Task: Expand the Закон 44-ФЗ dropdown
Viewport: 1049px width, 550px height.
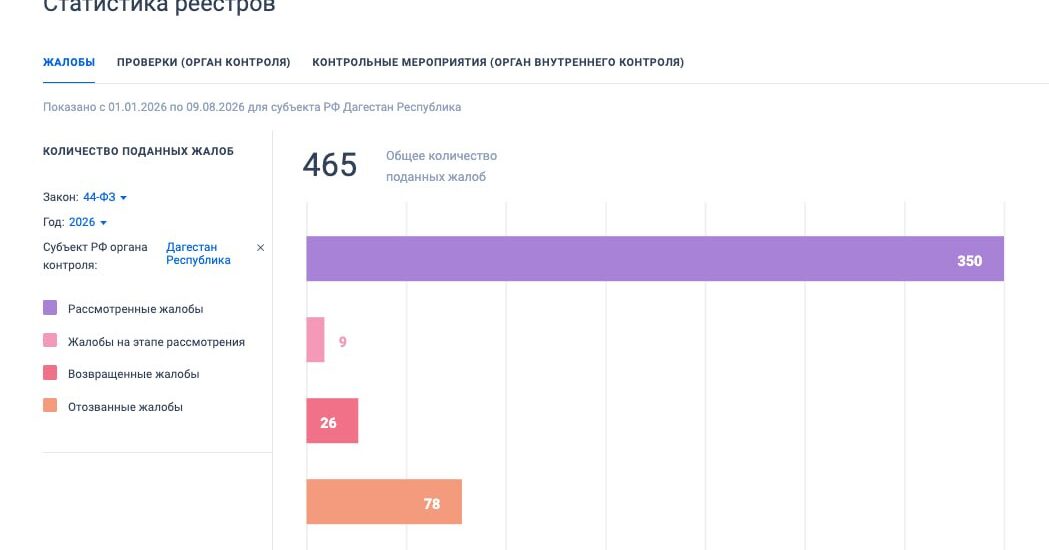Action: [105, 197]
